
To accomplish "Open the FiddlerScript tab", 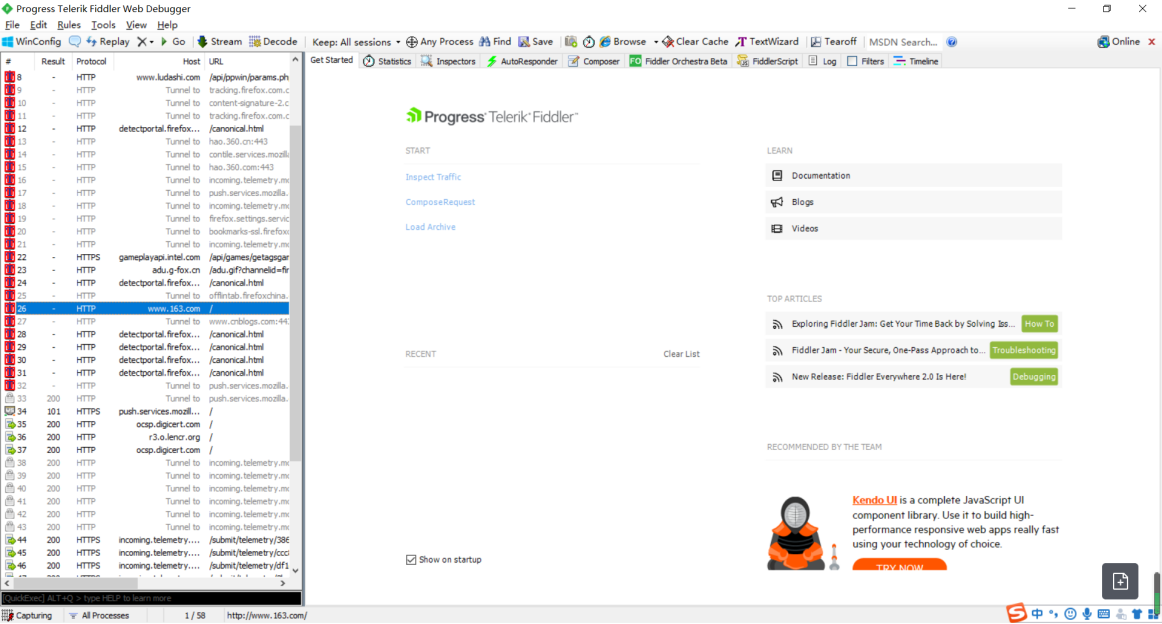I will 767,62.
